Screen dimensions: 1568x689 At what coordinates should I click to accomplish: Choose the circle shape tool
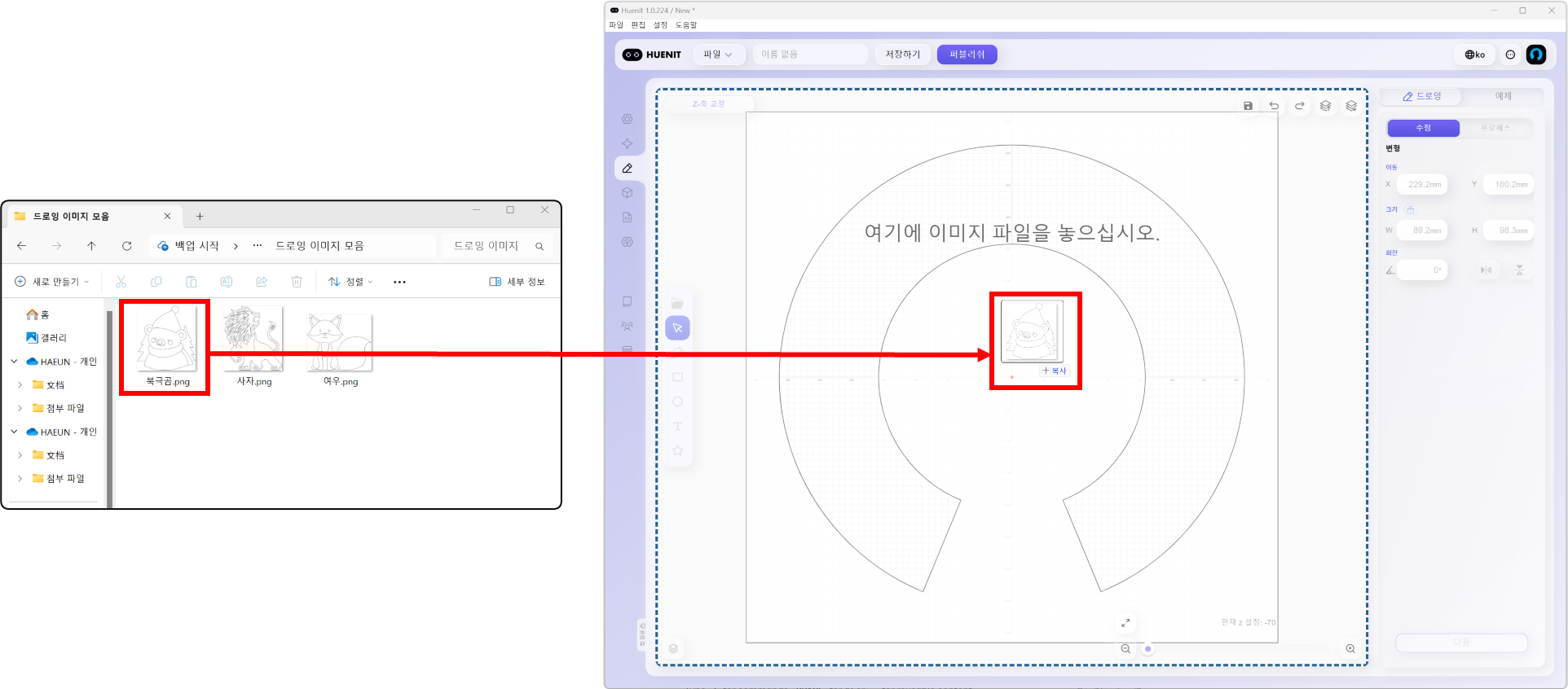coord(677,402)
